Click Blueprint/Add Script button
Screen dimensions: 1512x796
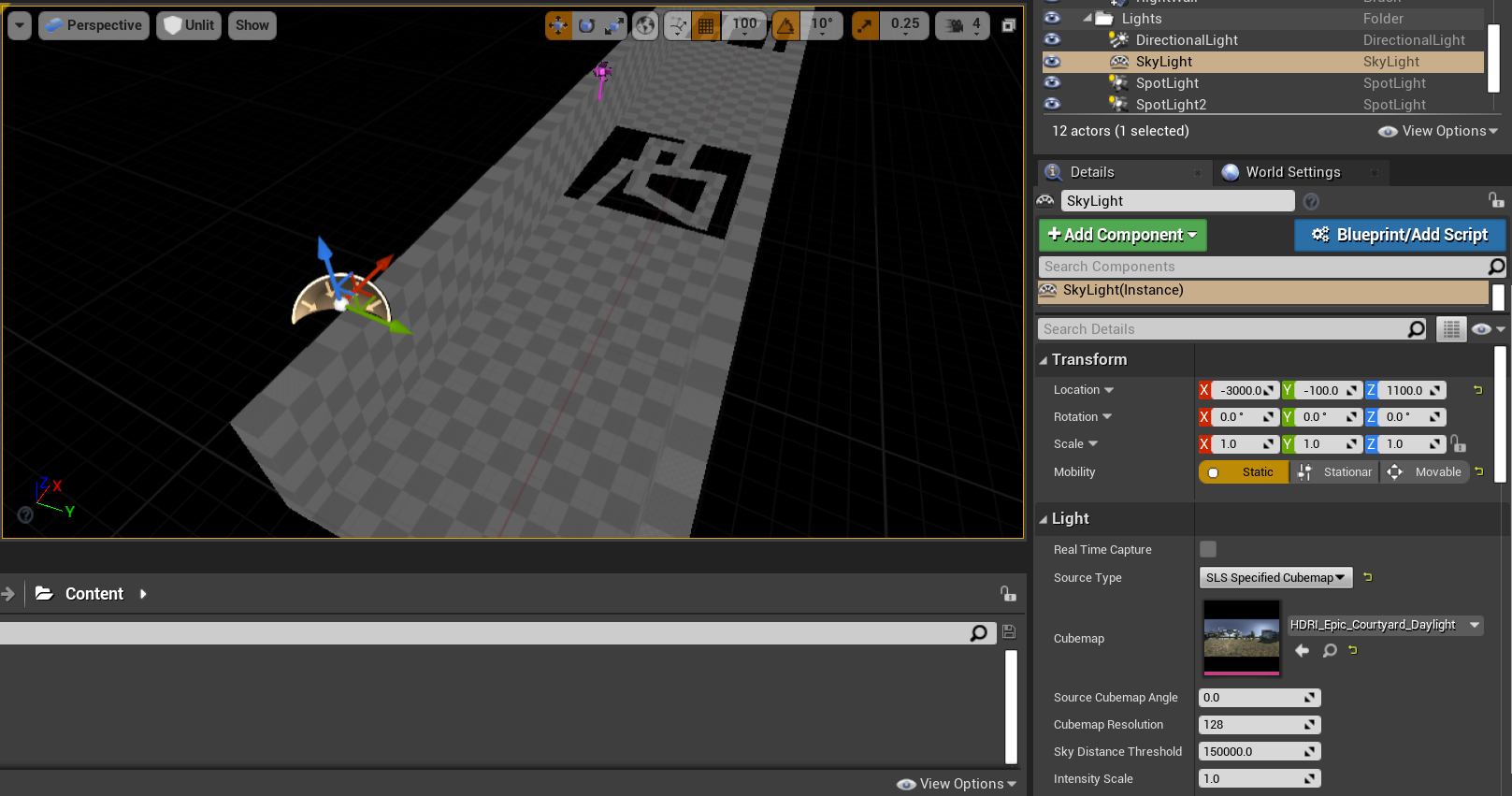[1400, 235]
